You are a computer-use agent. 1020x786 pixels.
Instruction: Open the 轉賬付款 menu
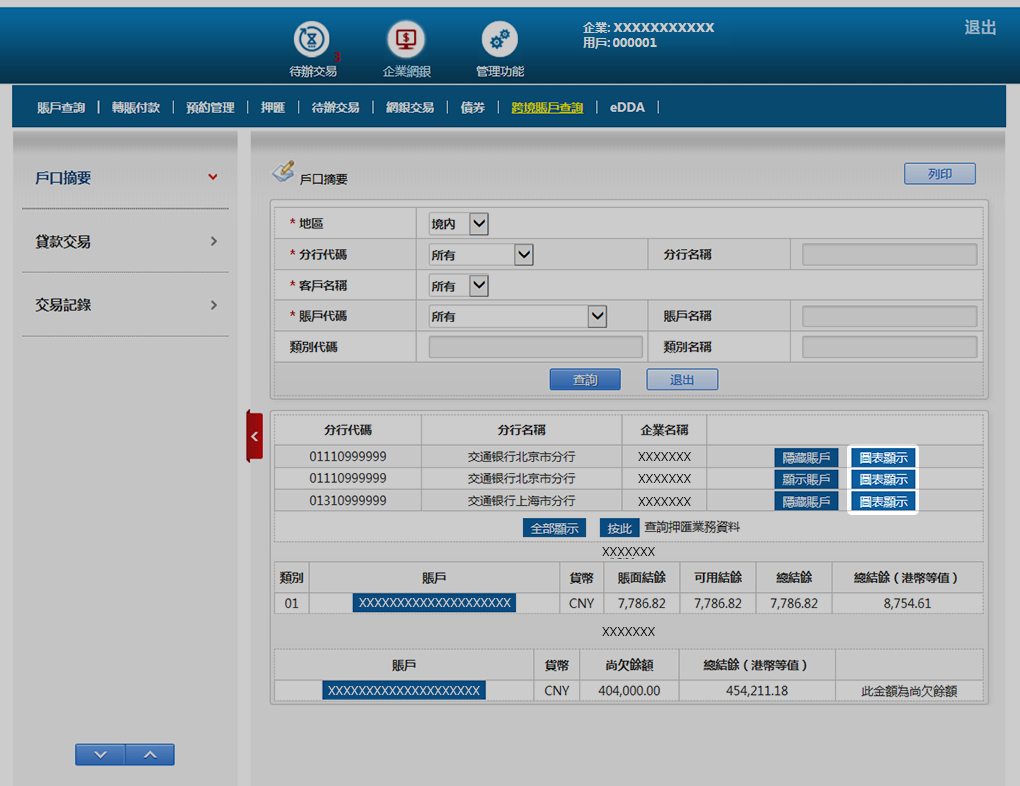136,107
